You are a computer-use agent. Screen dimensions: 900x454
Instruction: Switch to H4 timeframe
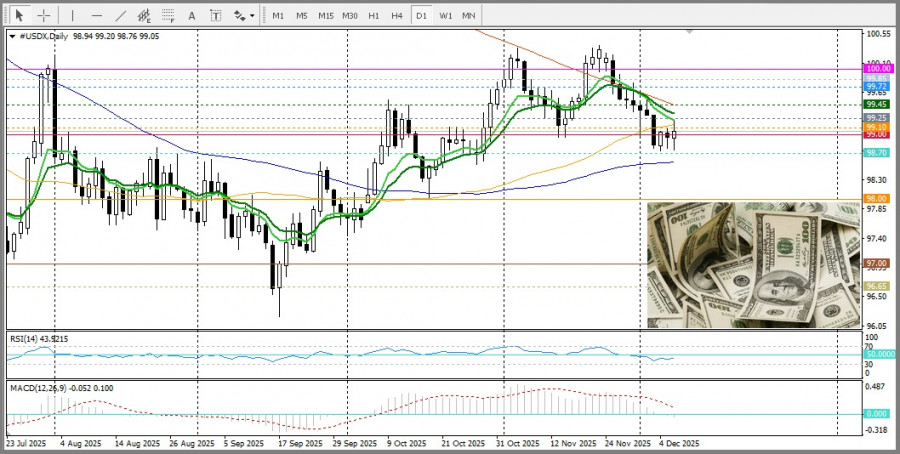(x=397, y=15)
